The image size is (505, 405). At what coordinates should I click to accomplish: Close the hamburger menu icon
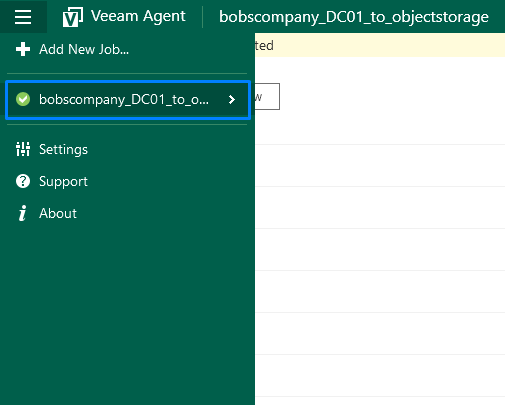23,16
